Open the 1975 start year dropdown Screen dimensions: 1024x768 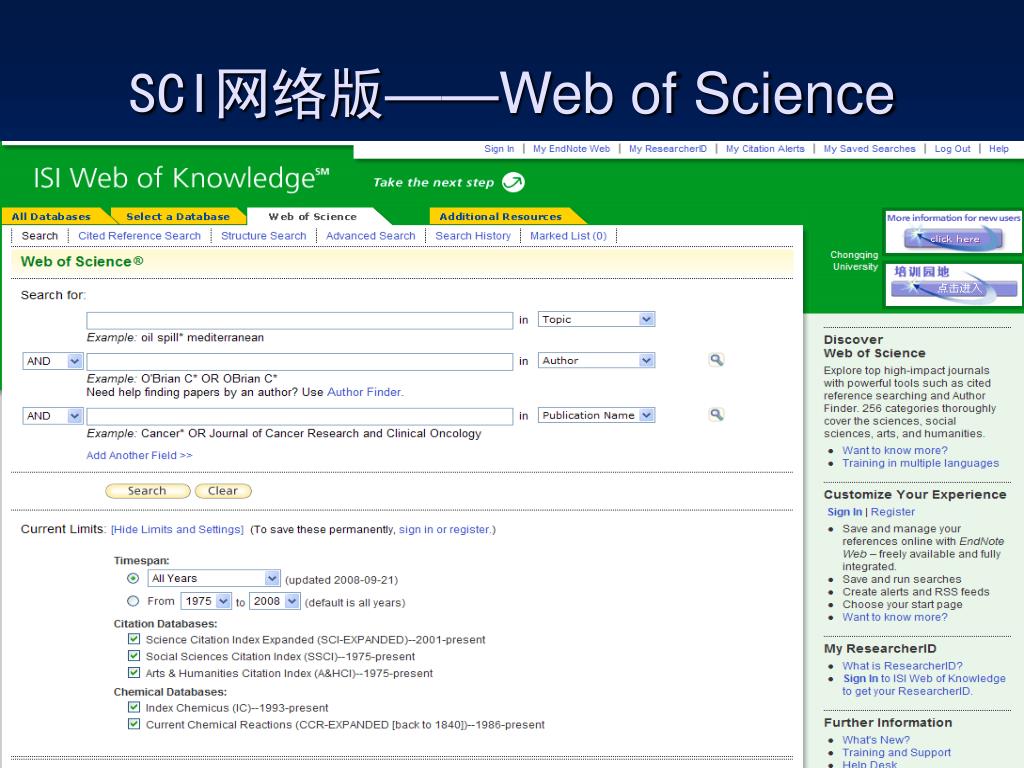tap(206, 601)
